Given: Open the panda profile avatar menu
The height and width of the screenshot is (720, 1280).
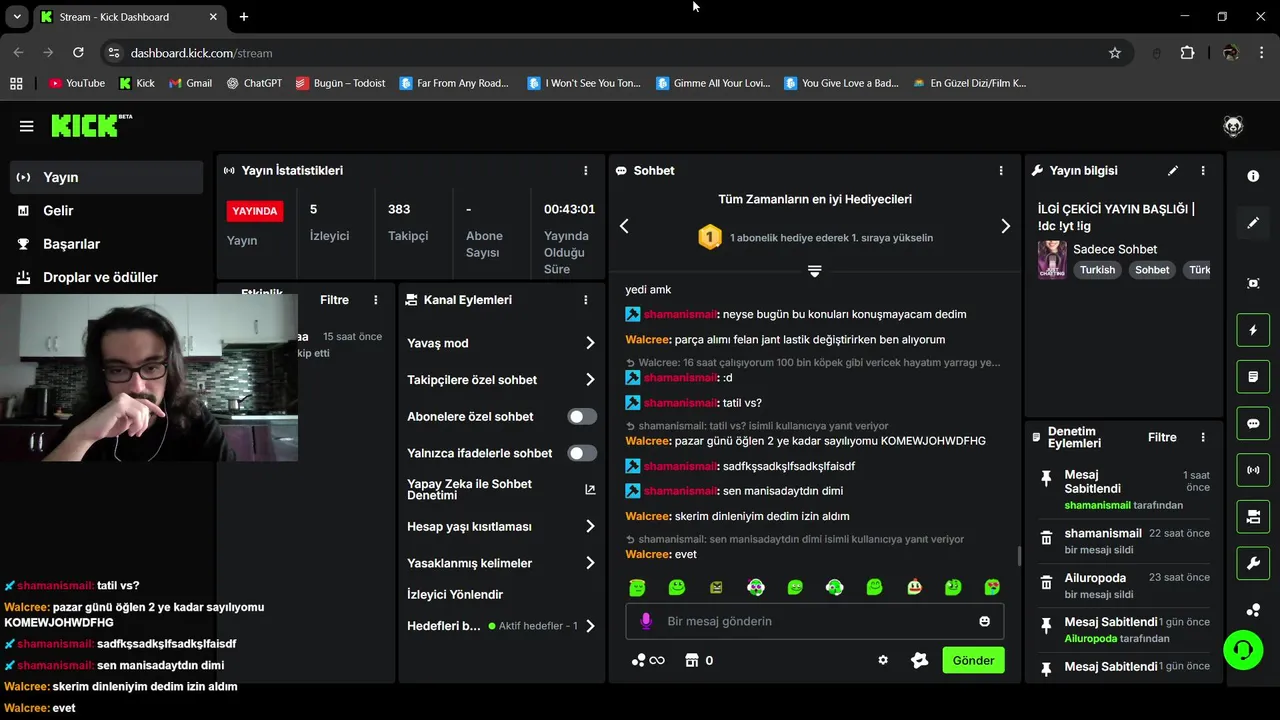Looking at the screenshot, I should [1233, 126].
